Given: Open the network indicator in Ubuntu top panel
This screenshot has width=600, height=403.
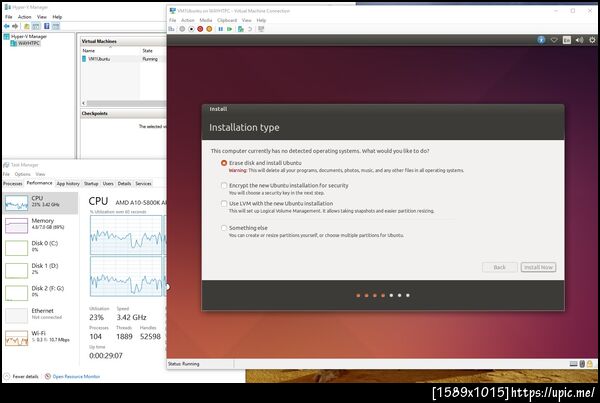Looking at the screenshot, I should pyautogui.click(x=554, y=40).
